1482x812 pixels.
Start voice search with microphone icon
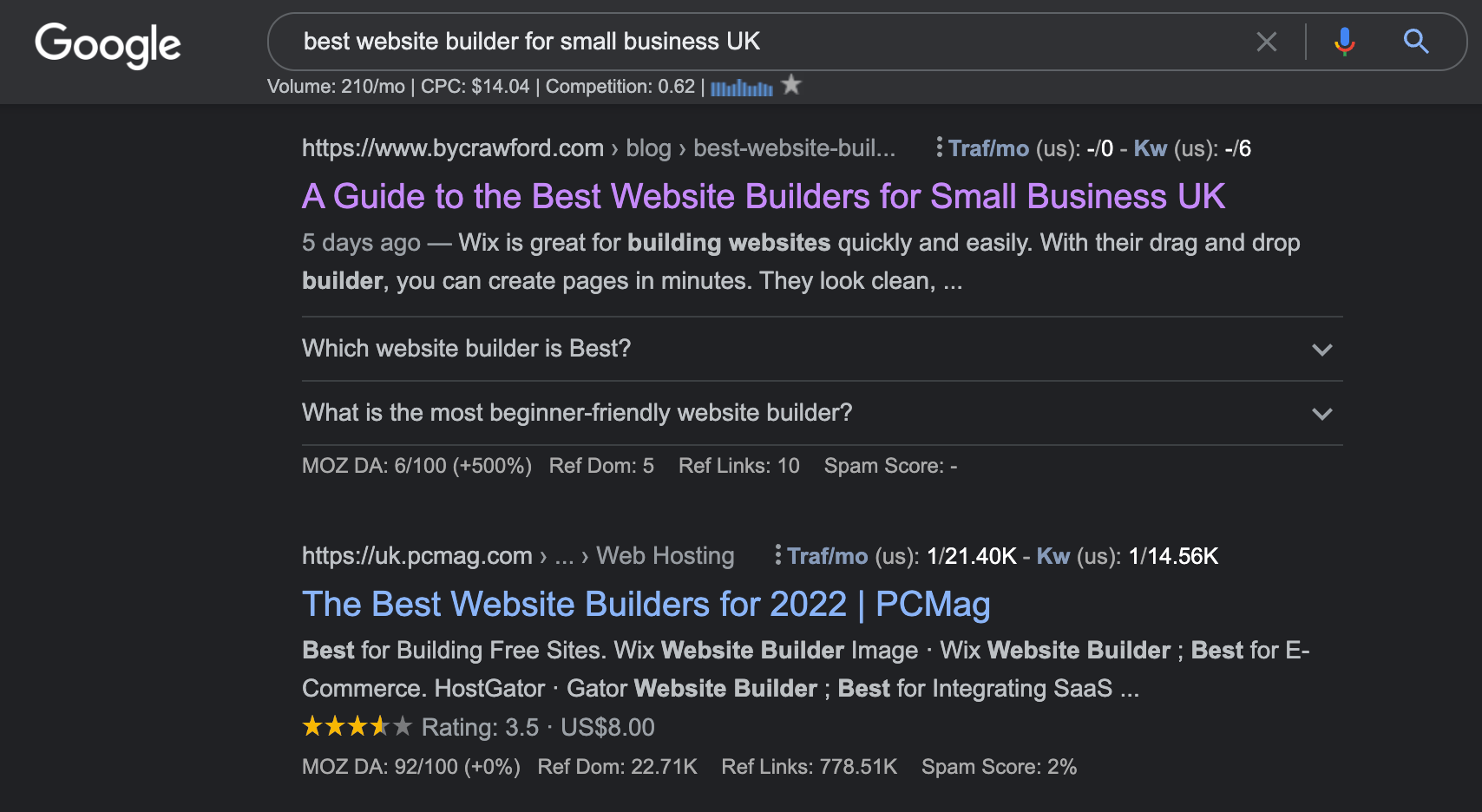click(1345, 42)
